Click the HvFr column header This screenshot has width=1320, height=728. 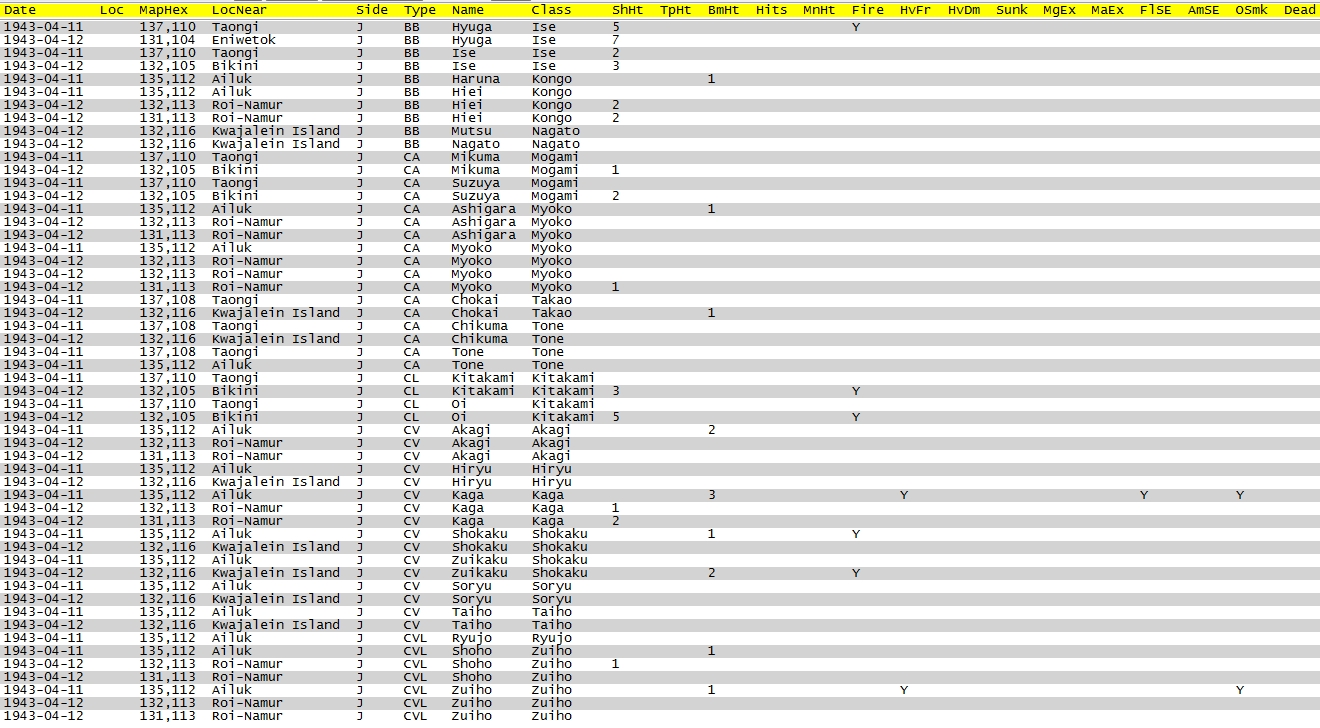(x=916, y=10)
